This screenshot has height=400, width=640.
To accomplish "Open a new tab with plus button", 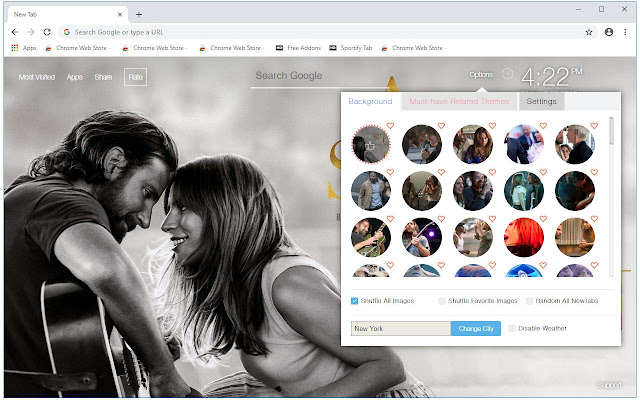I will tap(139, 15).
